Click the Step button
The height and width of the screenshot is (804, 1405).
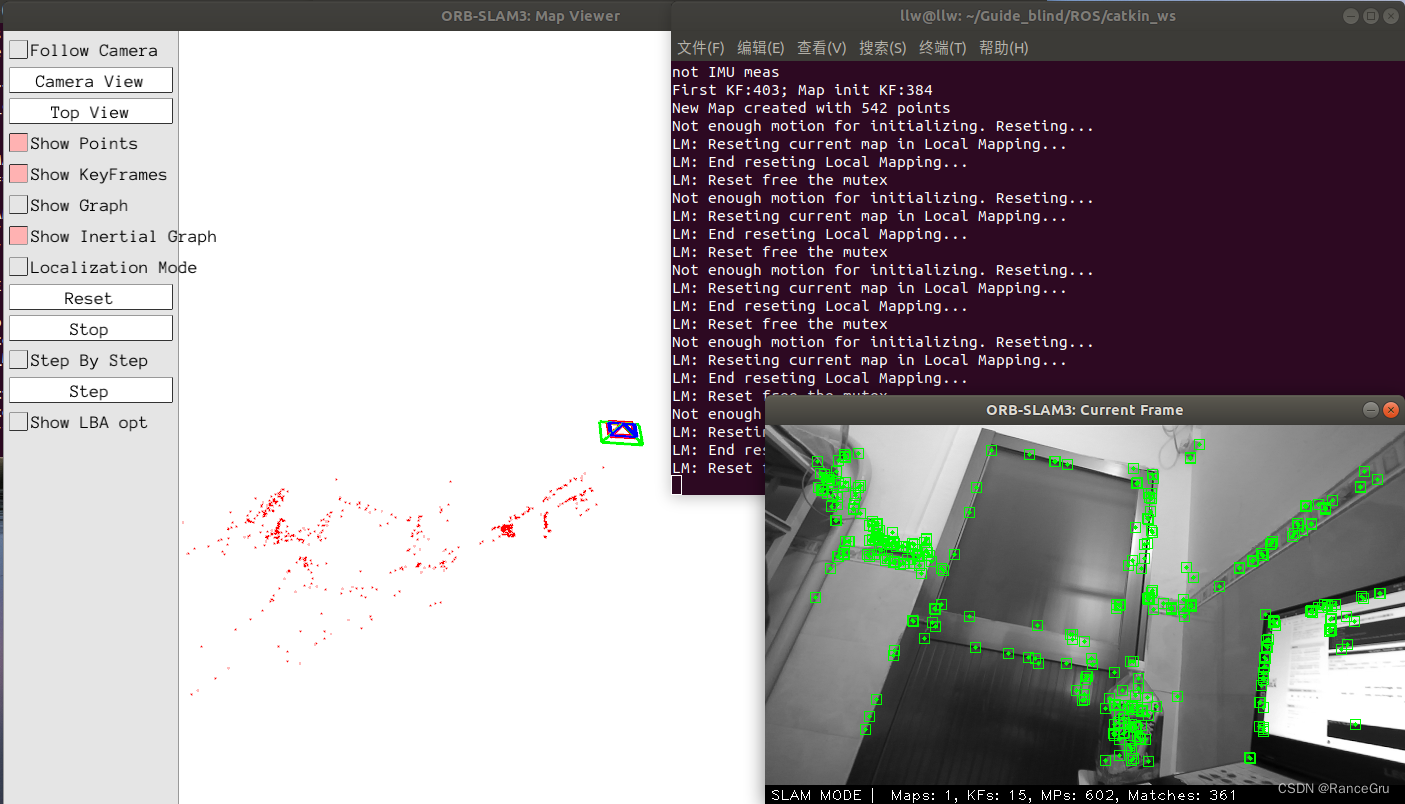click(x=91, y=391)
